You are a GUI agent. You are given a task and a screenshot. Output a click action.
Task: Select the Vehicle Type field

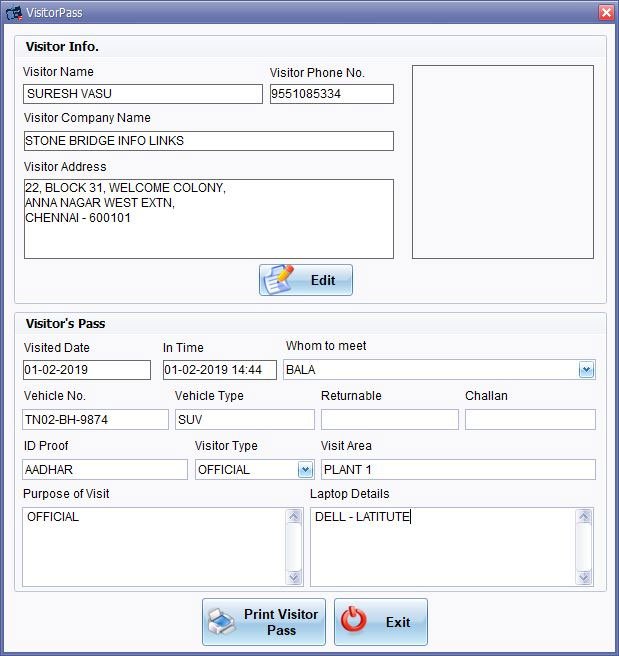coord(244,420)
